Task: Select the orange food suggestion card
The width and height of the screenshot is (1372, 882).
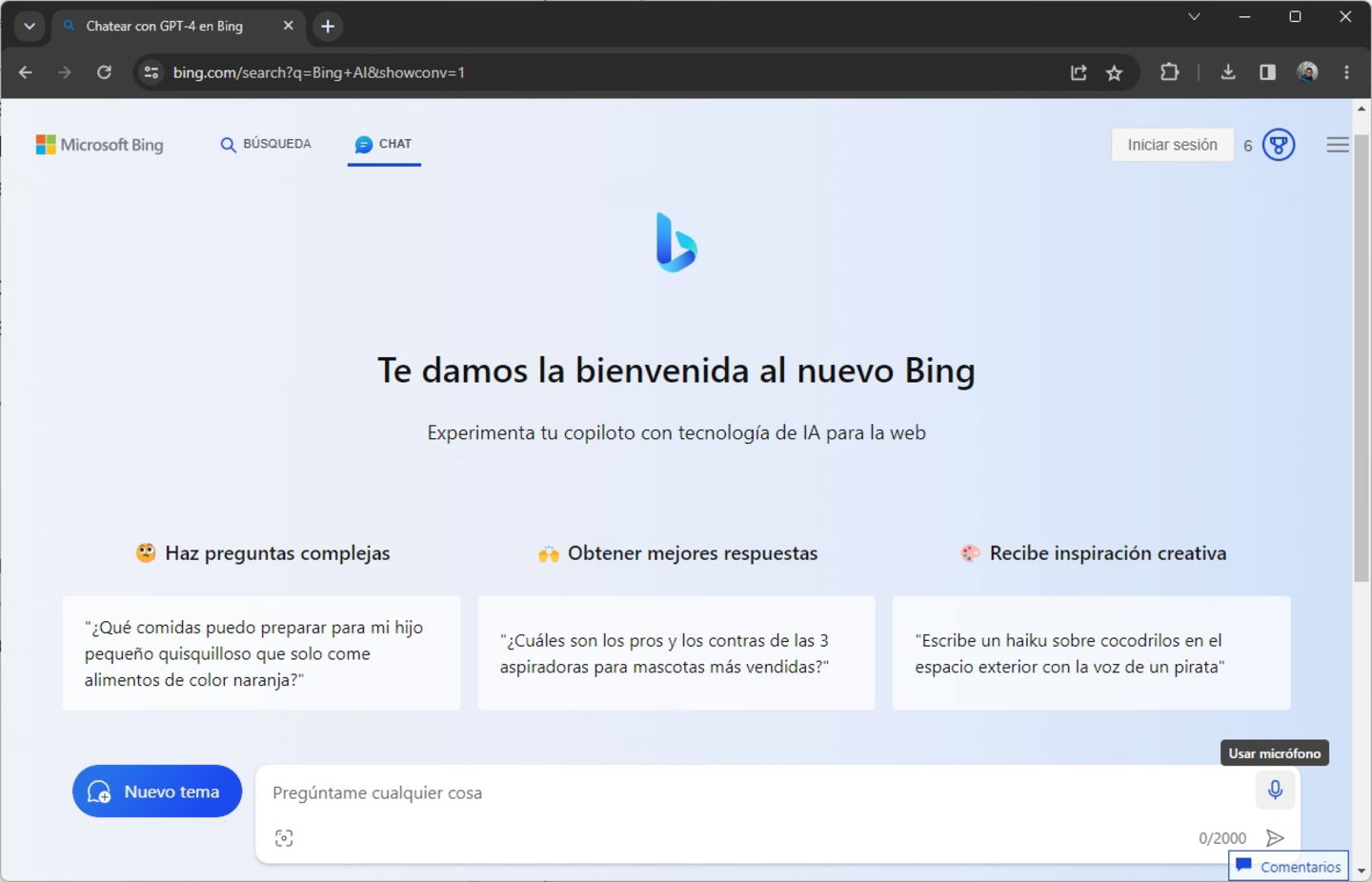Action: coord(261,653)
